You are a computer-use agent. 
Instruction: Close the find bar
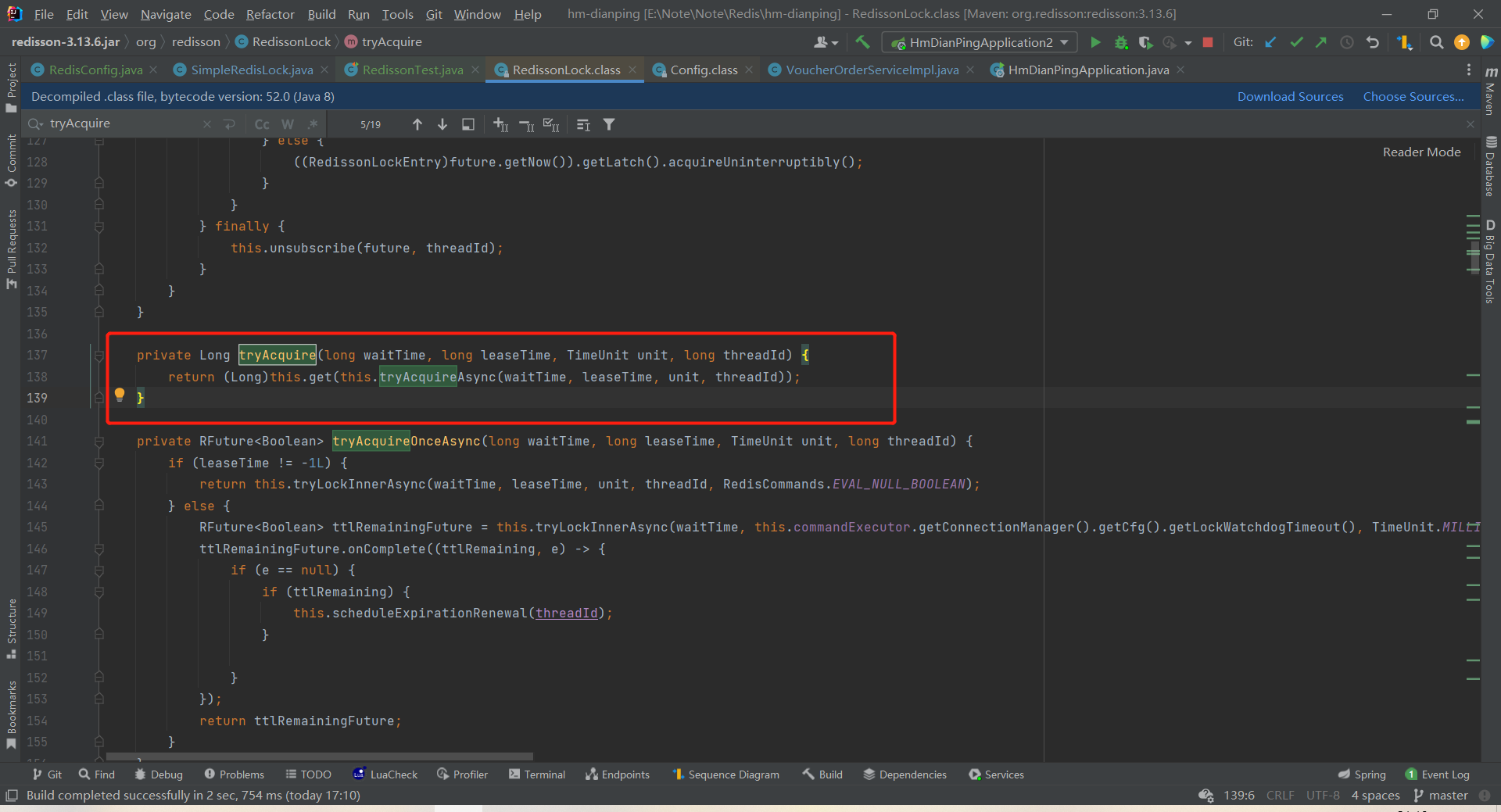[x=1471, y=124]
